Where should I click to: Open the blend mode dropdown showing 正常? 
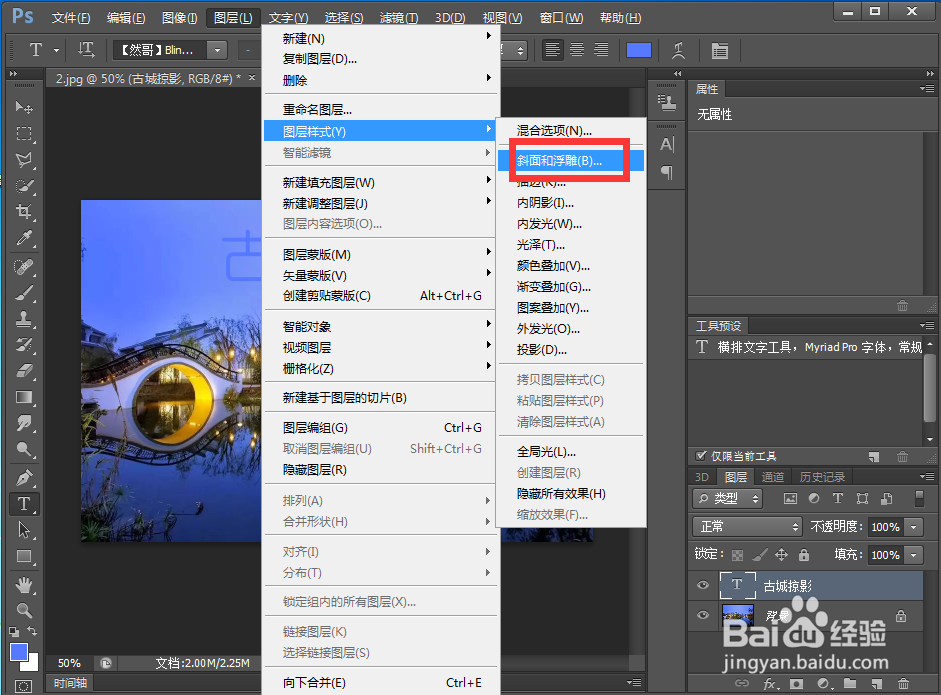[747, 527]
